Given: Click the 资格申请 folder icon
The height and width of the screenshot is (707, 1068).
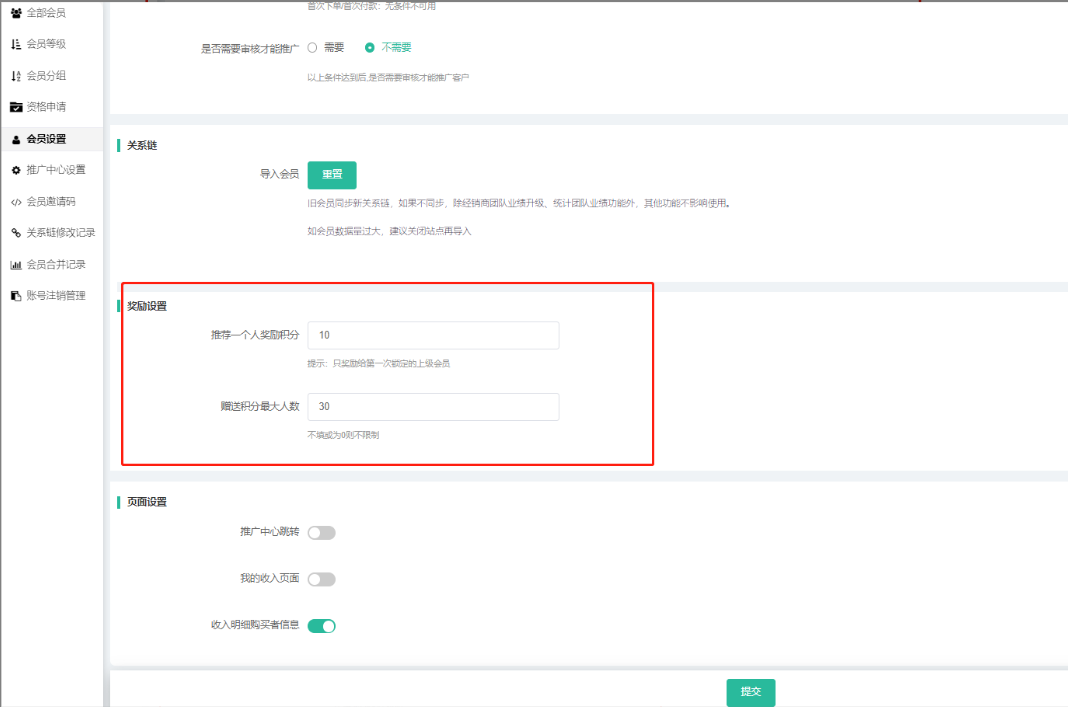Looking at the screenshot, I should click(16, 107).
